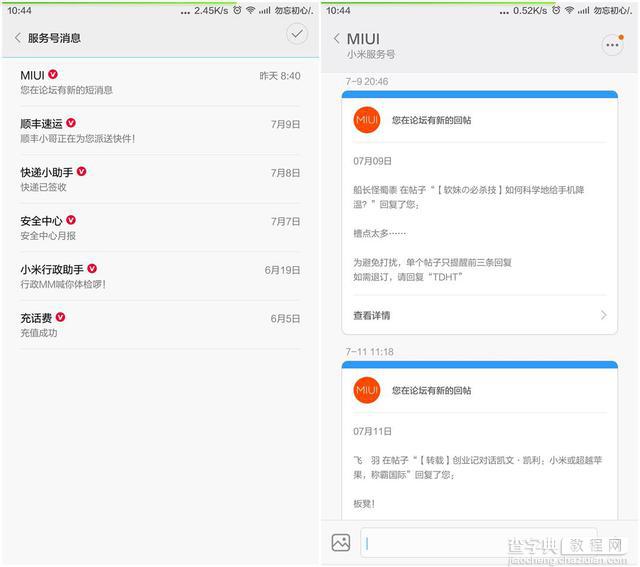Tap the verified badge beside 充话费
This screenshot has width=640, height=567.
(60, 317)
